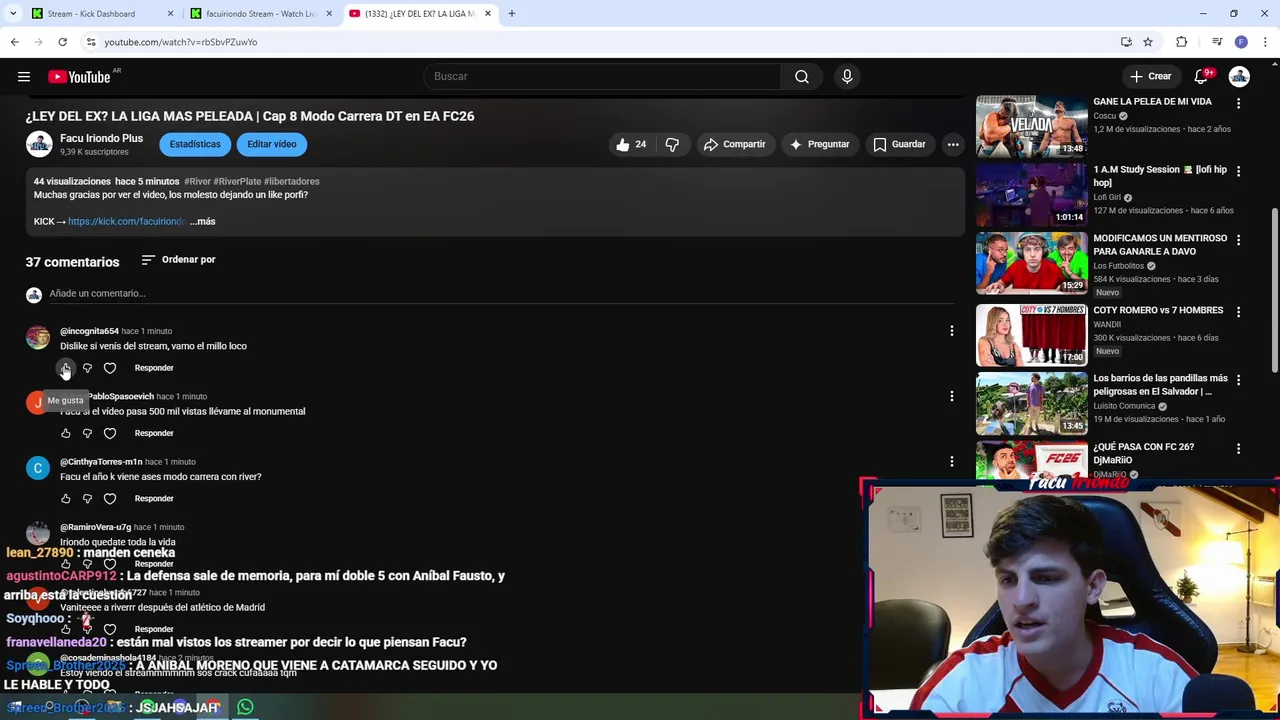This screenshot has width=1280, height=720.
Task: Click the Editar vídeo button
Action: (272, 144)
